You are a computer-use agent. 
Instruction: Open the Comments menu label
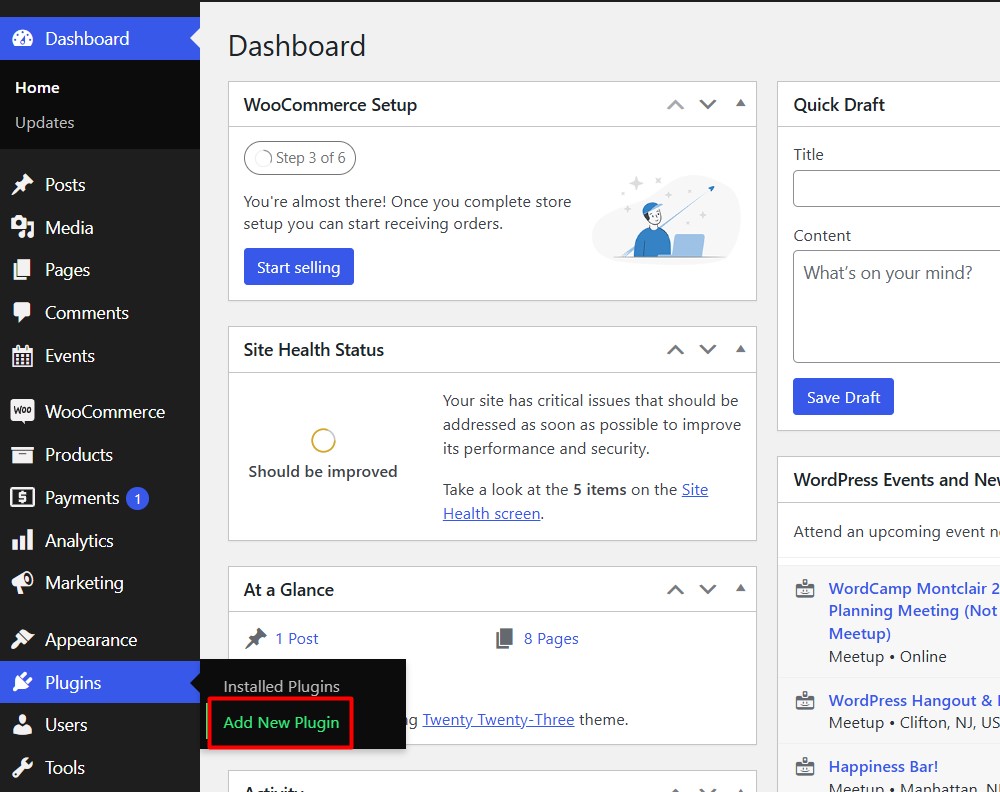87,313
